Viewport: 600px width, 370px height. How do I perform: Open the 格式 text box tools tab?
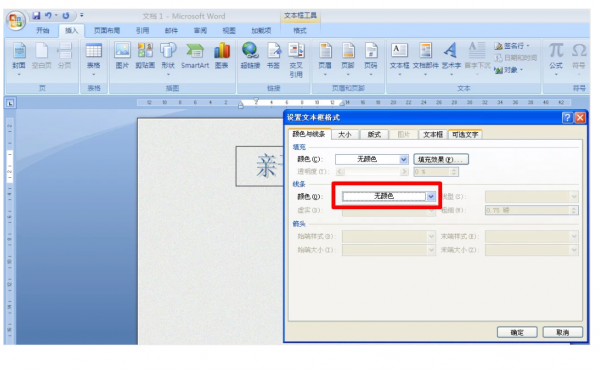[x=300, y=30]
